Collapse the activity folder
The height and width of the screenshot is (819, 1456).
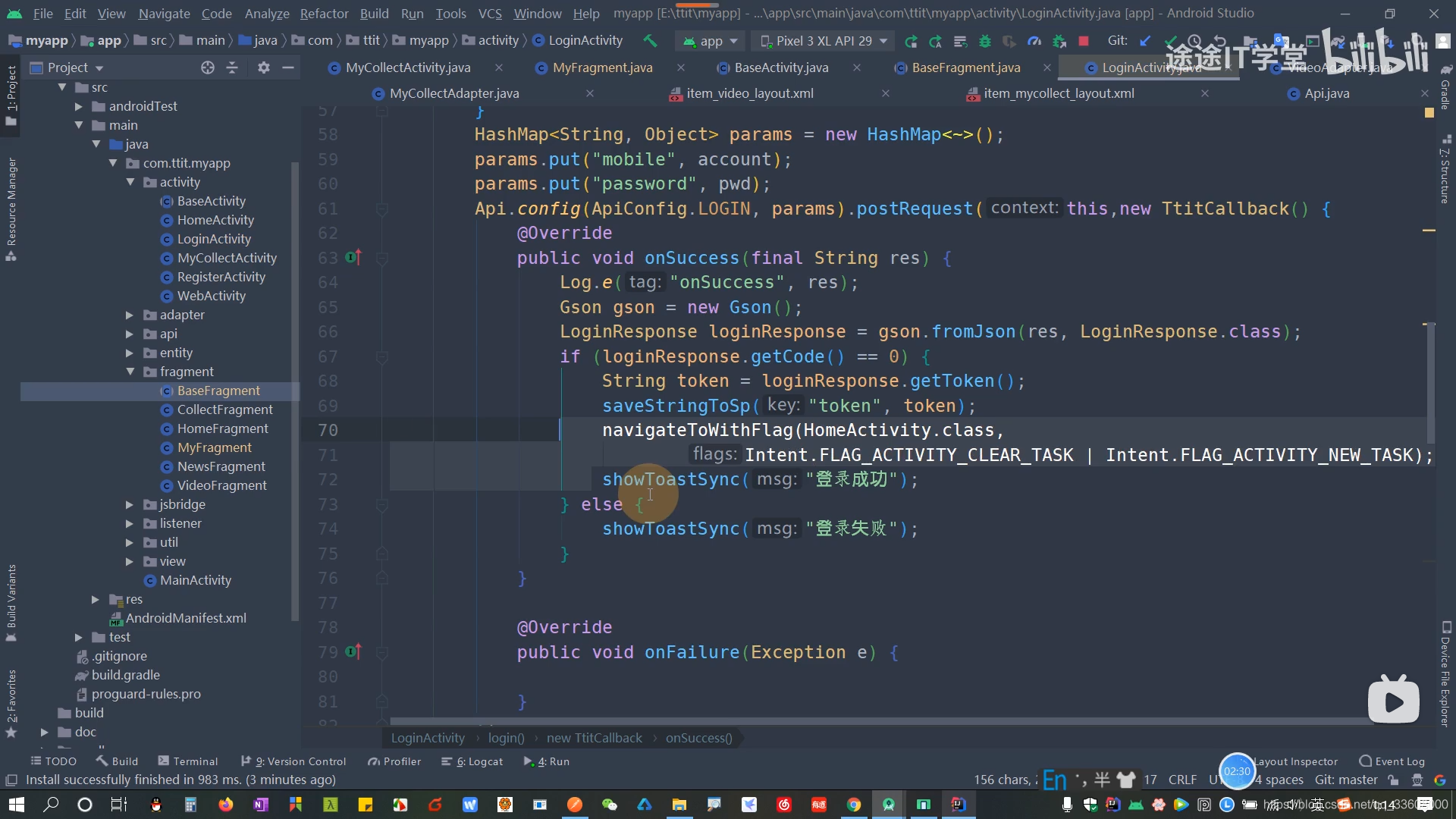130,182
